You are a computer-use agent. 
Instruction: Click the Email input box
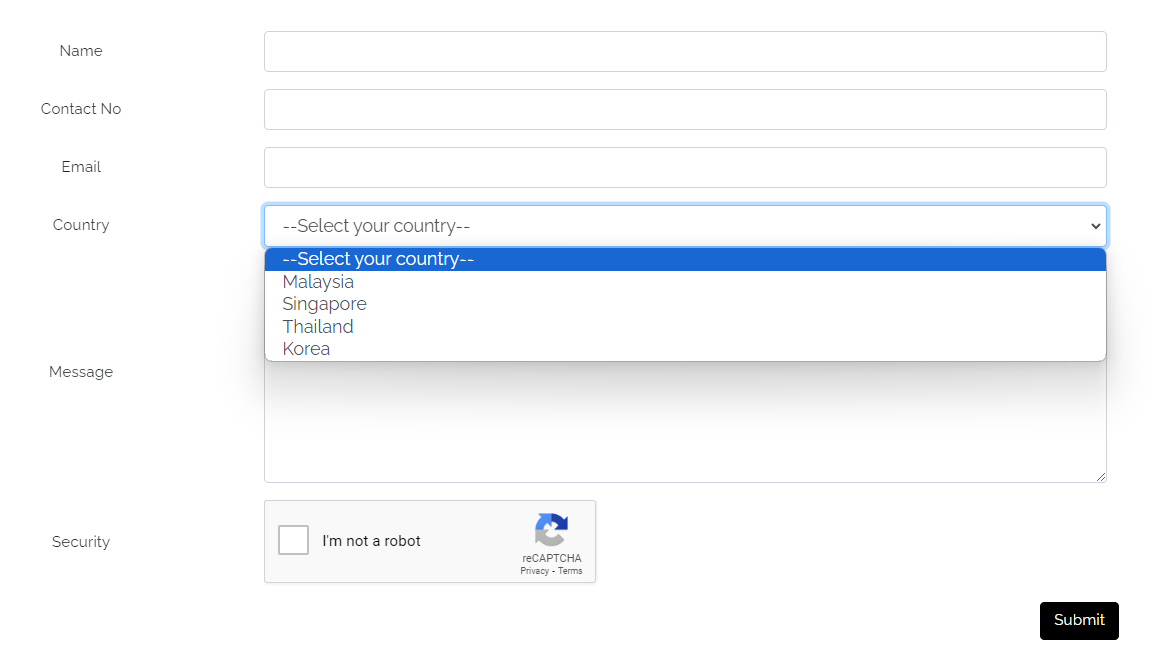pos(685,167)
